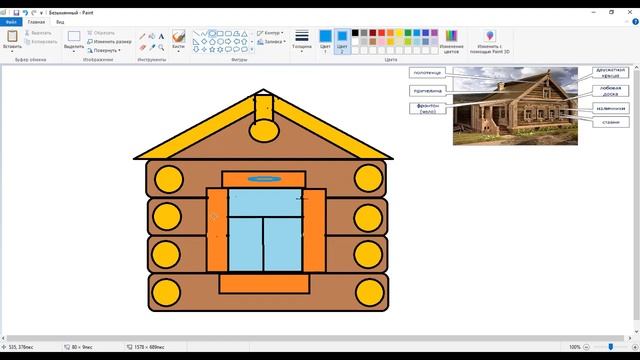Activate Color 2 background selector
This screenshot has width=640, height=360.
[x=342, y=41]
